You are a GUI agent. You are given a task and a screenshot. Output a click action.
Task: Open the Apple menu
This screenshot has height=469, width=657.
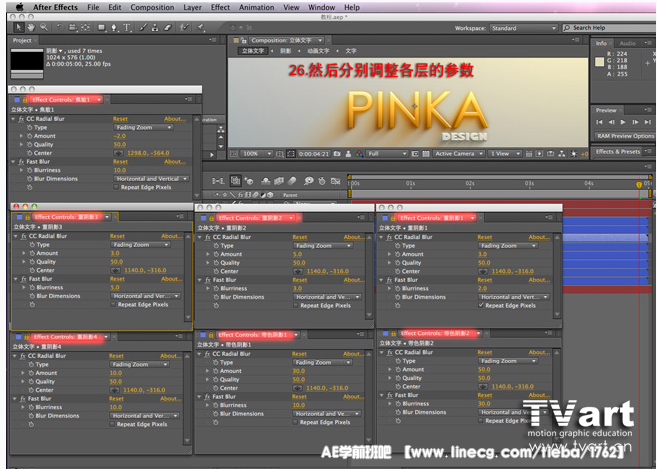(x=20, y=7)
